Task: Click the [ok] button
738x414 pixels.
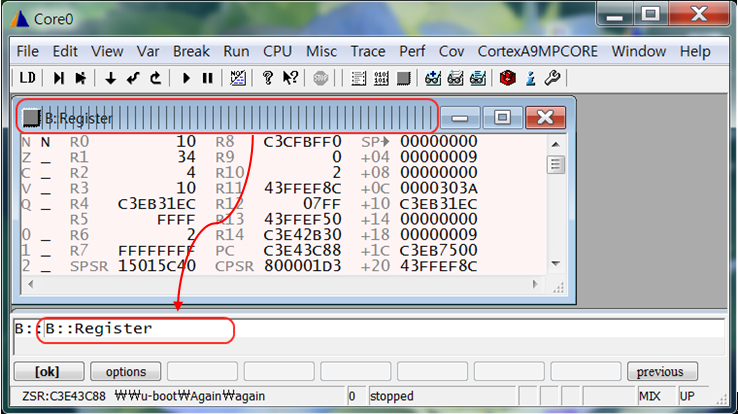Action: (46, 372)
